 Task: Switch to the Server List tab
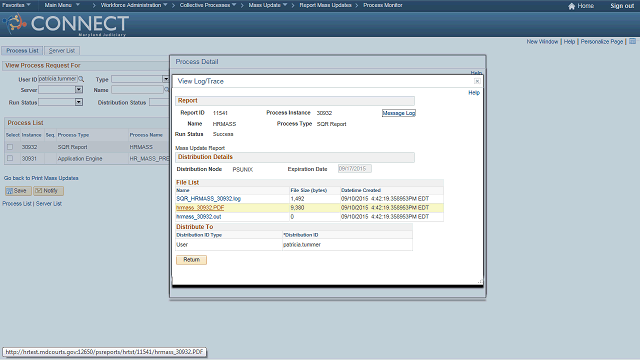click(62, 51)
